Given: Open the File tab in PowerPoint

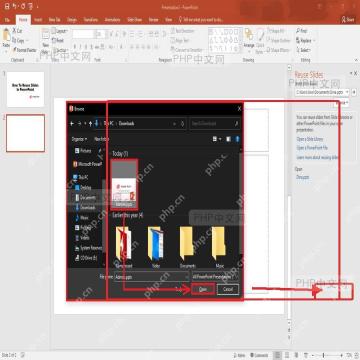Looking at the screenshot, I should [x=7, y=20].
